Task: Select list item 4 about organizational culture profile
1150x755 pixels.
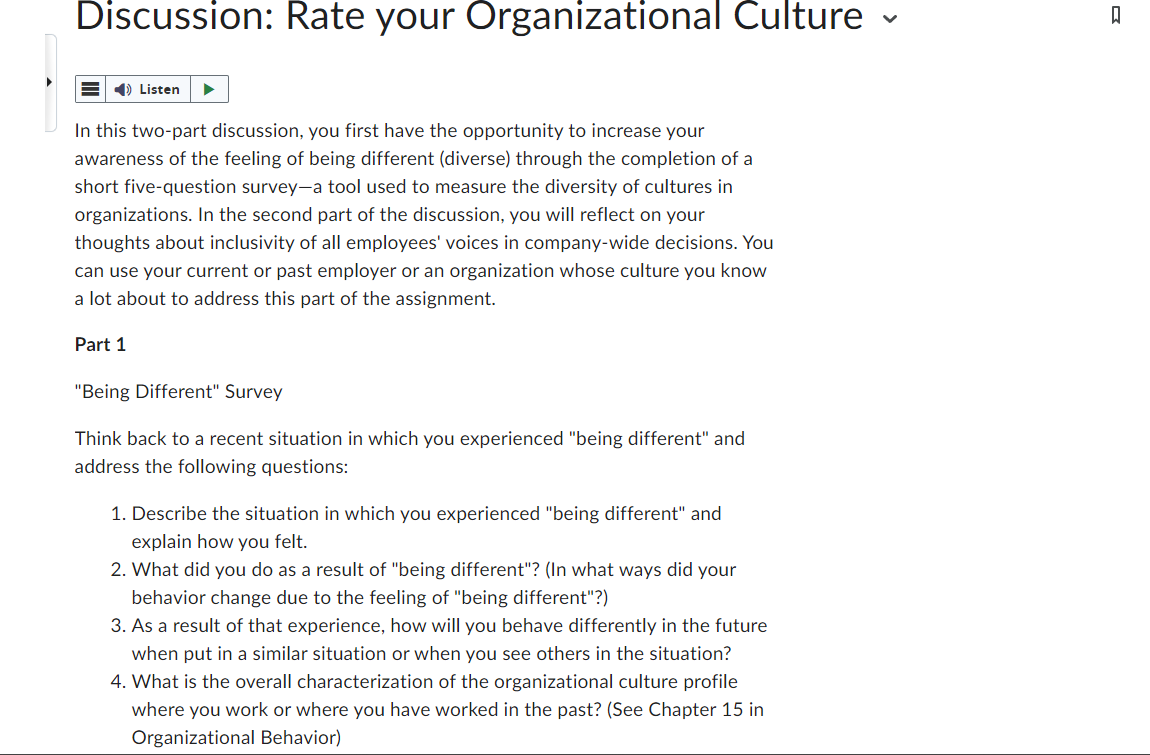Action: (447, 710)
